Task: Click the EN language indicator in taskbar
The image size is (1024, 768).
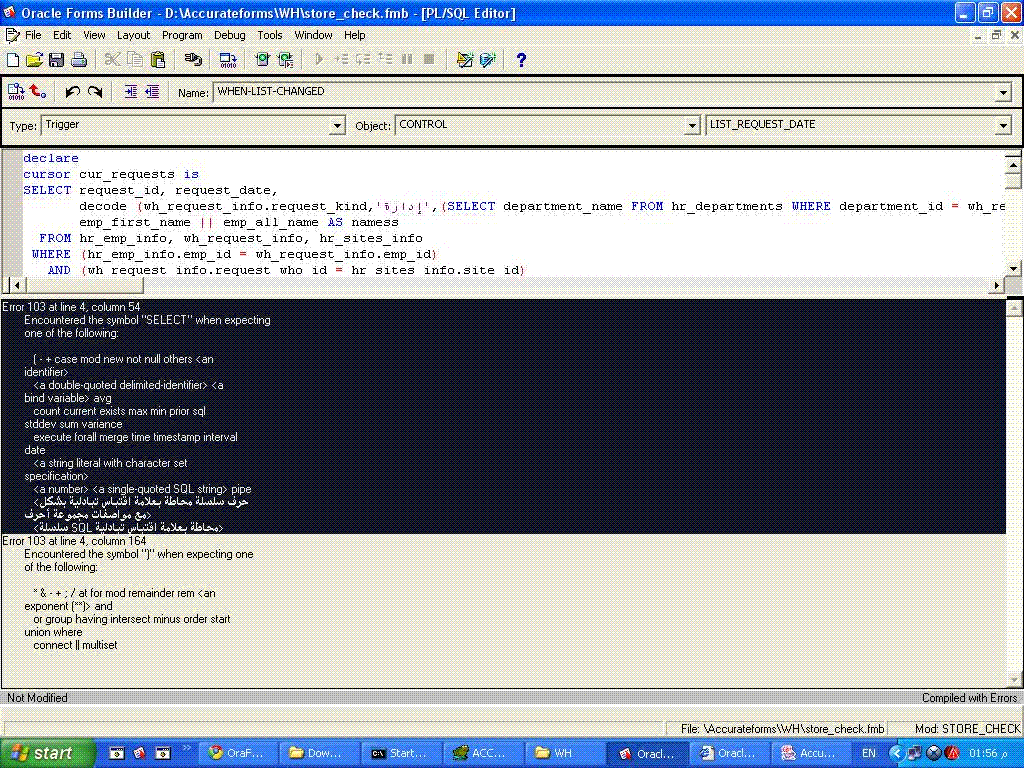Action: (x=869, y=754)
